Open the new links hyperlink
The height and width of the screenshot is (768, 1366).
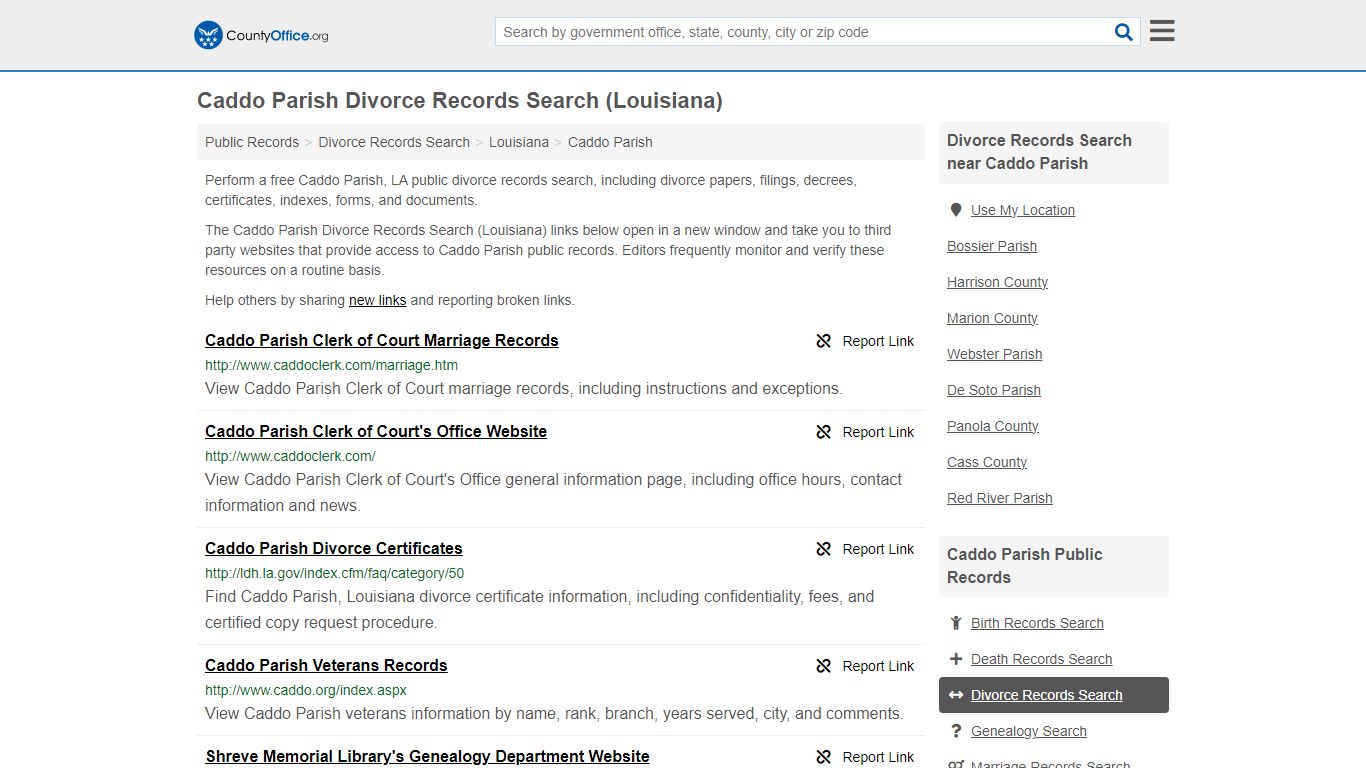(x=378, y=300)
